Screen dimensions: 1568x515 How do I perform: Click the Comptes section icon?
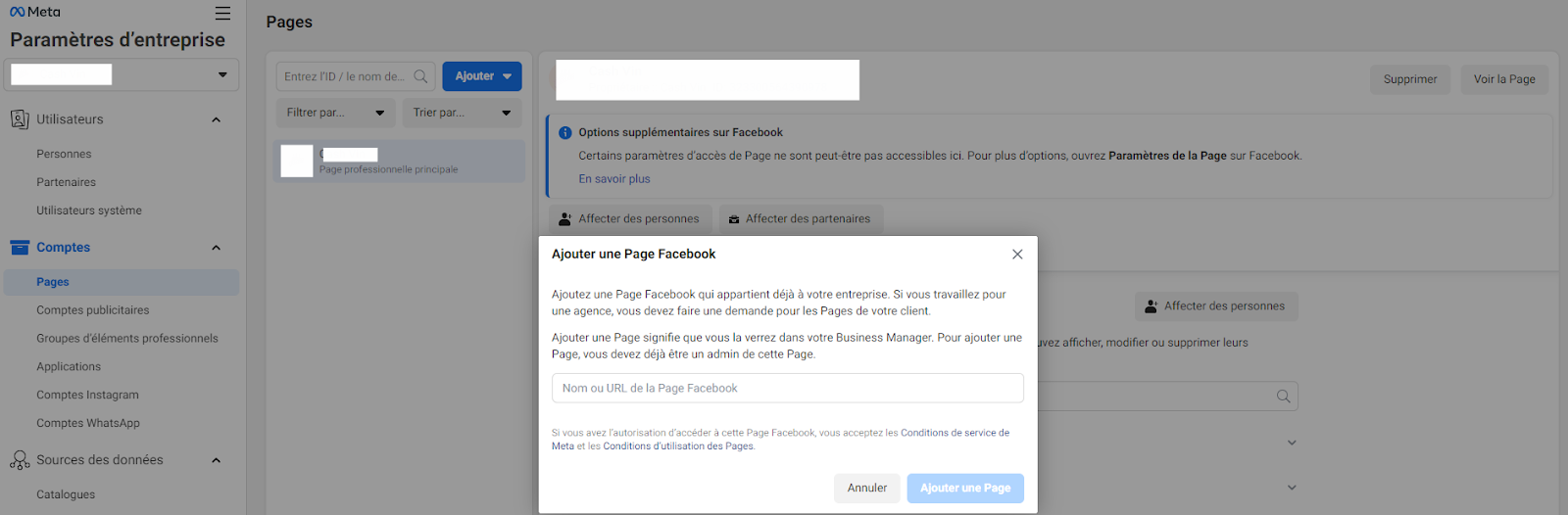pos(20,248)
